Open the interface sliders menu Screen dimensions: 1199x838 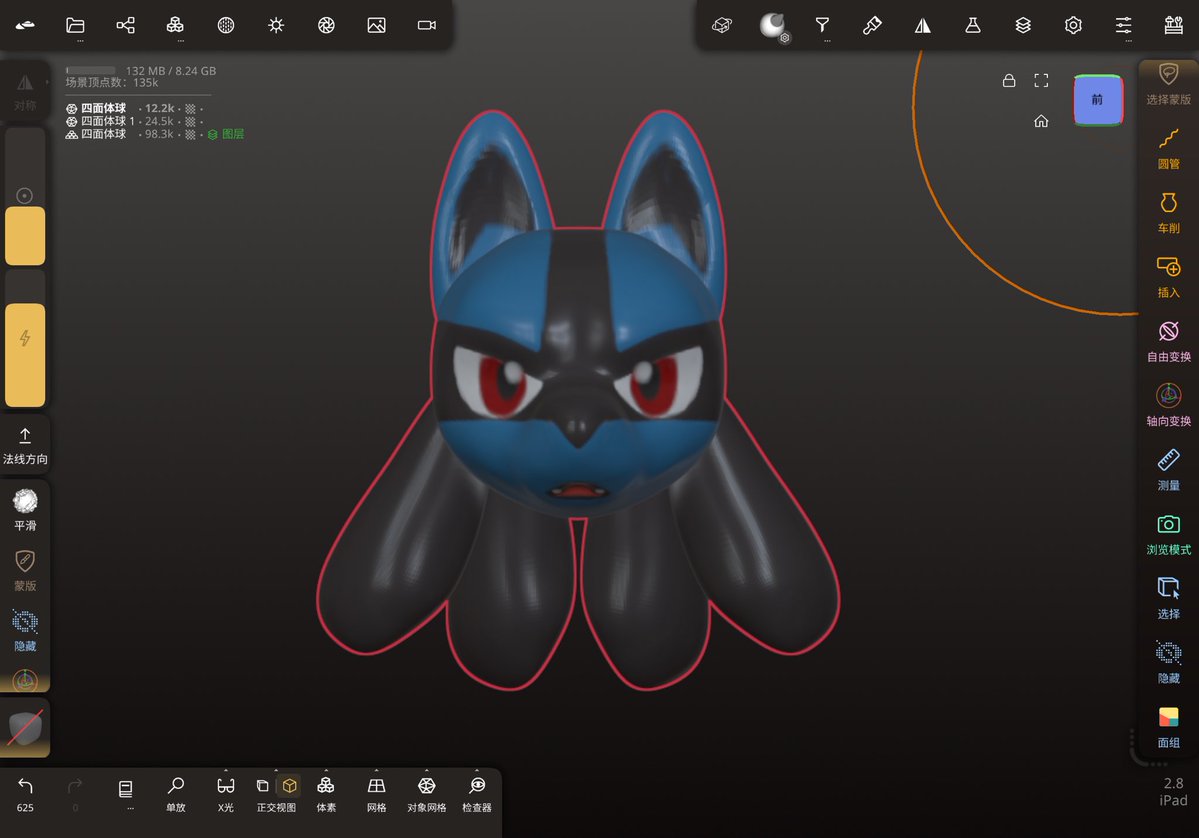click(x=1123, y=25)
